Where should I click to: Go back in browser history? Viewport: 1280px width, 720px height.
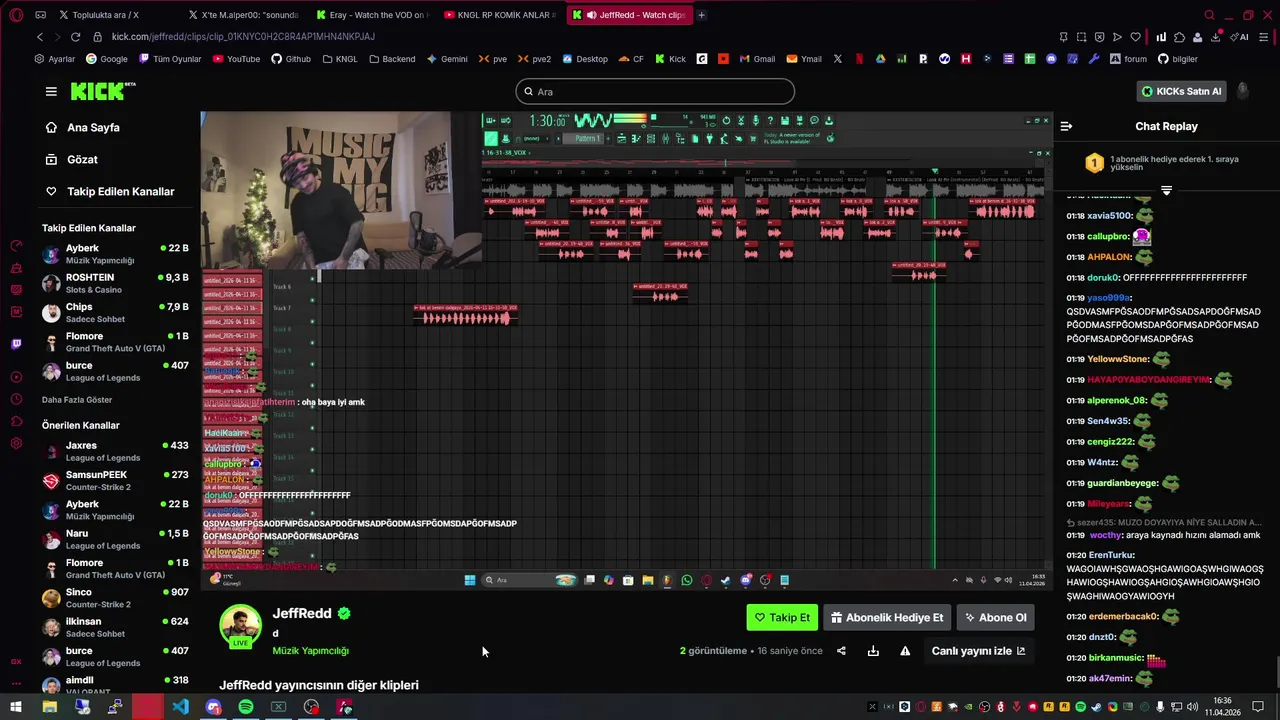40,37
